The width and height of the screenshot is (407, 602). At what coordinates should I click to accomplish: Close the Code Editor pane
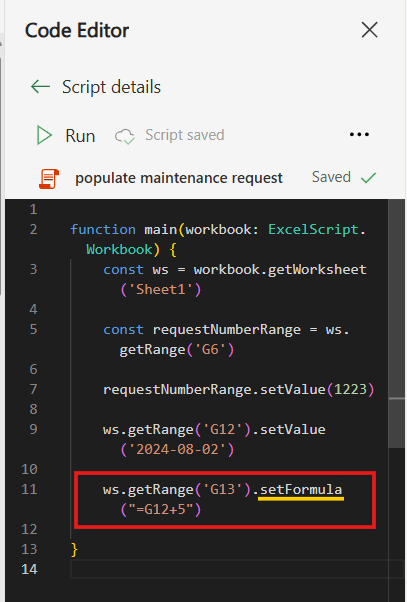pyautogui.click(x=369, y=30)
